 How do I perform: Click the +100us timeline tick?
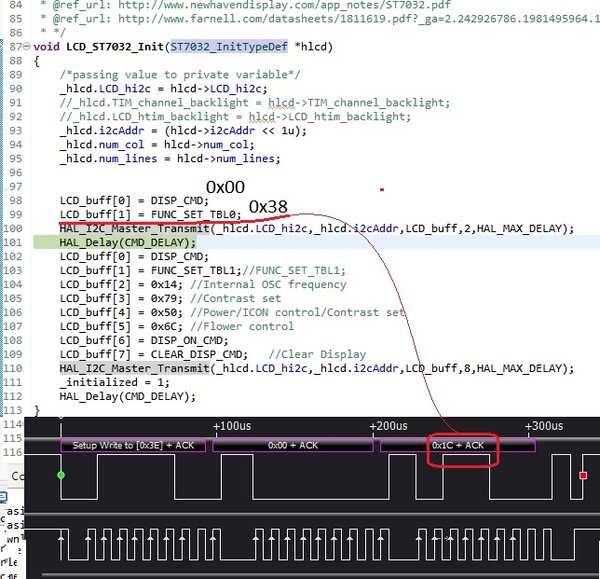coord(232,426)
